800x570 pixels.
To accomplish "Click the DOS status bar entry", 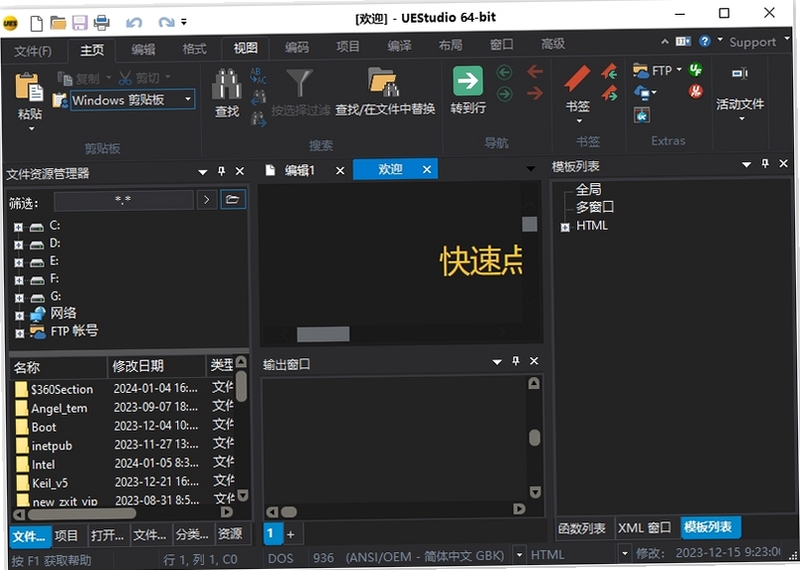I will tap(281, 558).
